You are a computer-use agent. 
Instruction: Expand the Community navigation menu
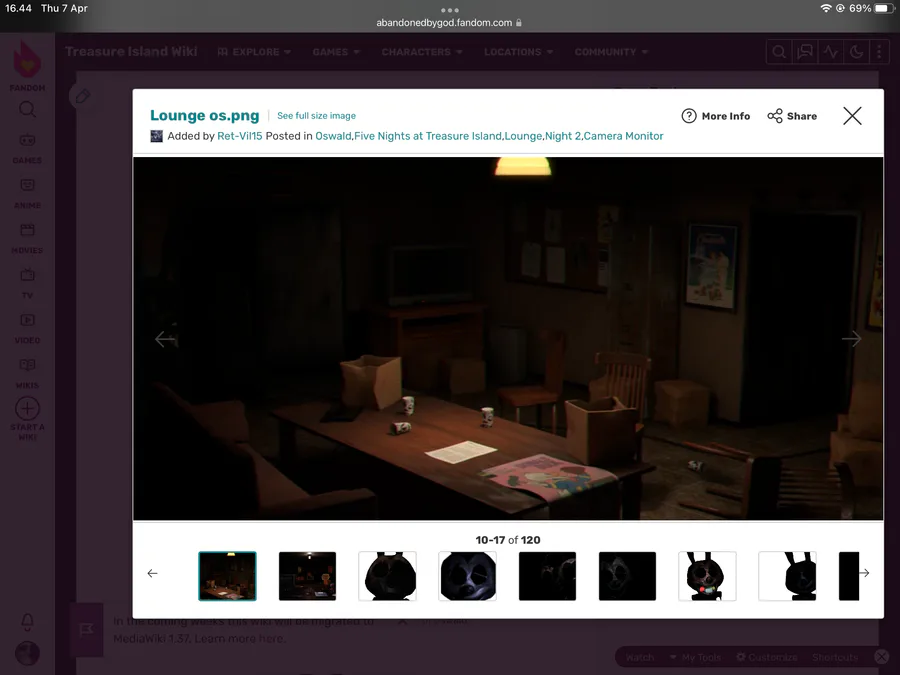pos(611,52)
